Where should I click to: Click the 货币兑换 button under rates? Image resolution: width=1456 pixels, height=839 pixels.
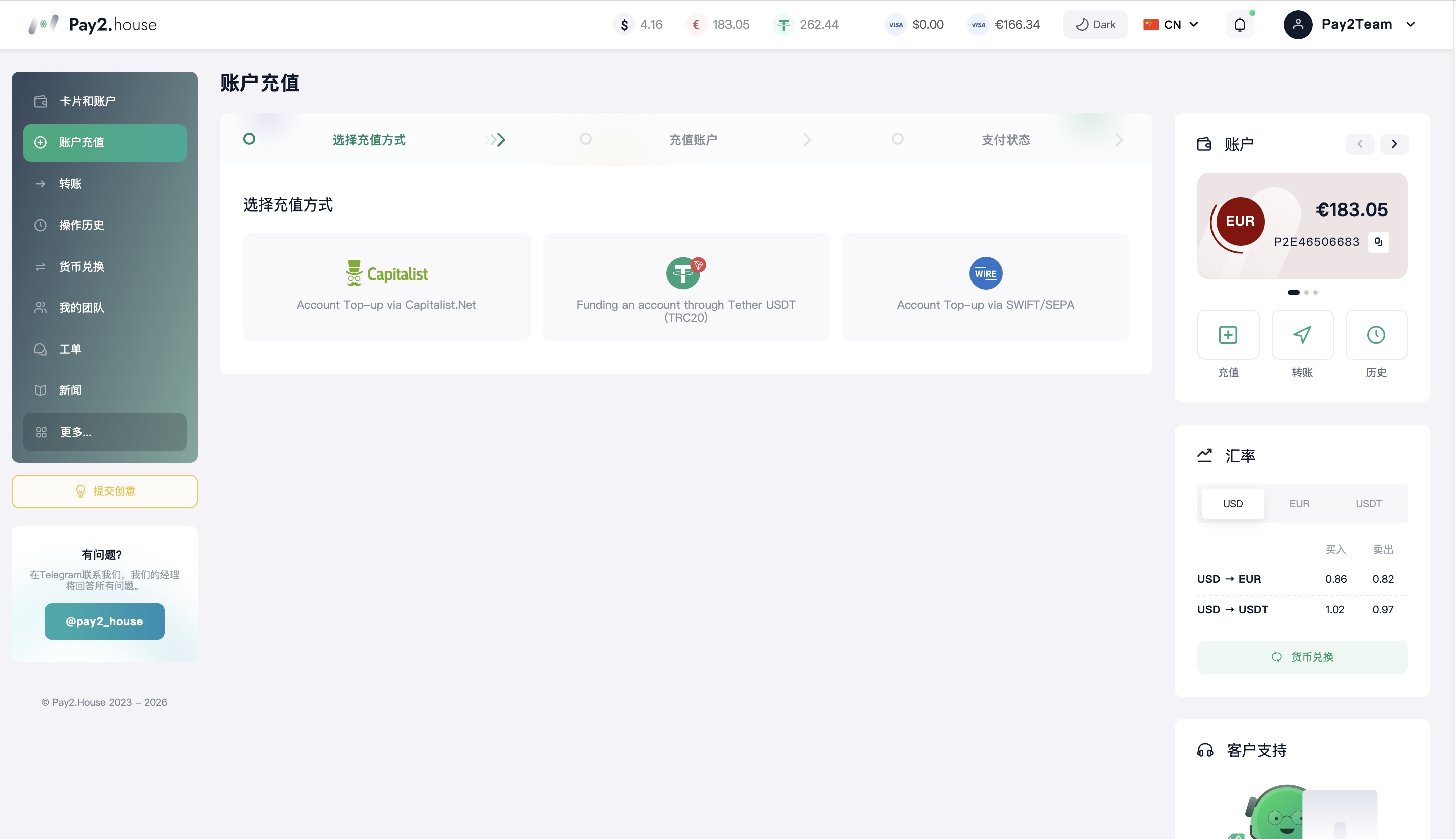pyautogui.click(x=1302, y=657)
